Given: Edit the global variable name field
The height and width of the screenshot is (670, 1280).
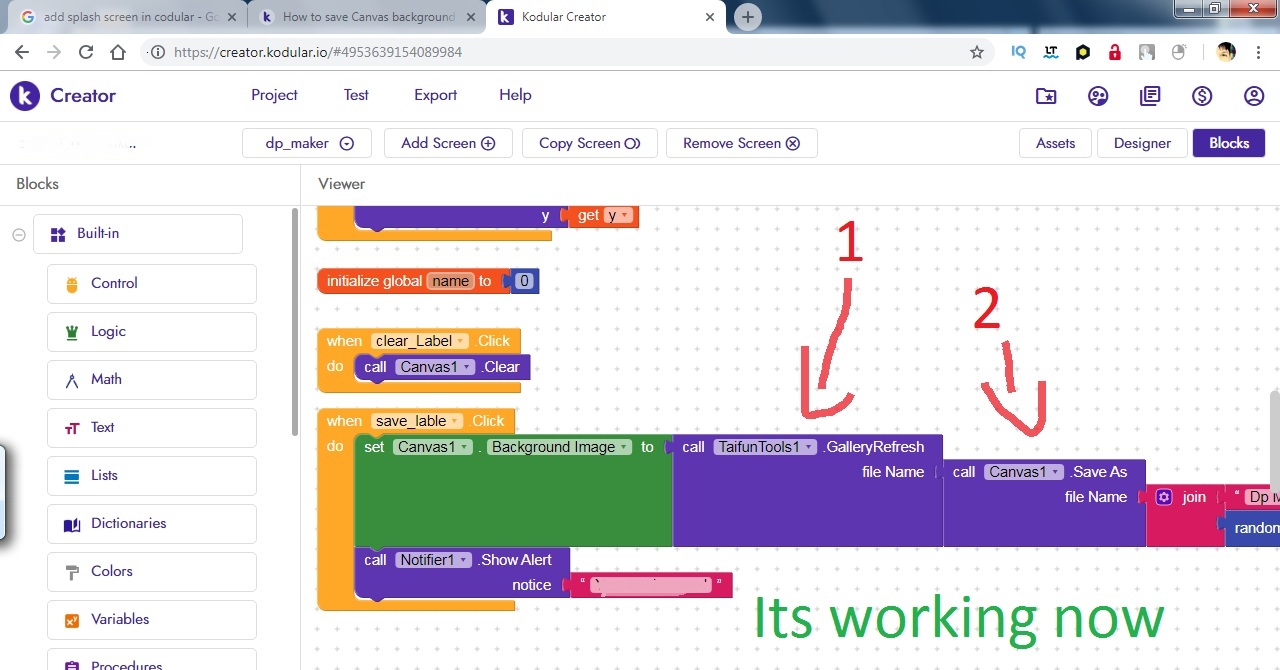Looking at the screenshot, I should (450, 281).
